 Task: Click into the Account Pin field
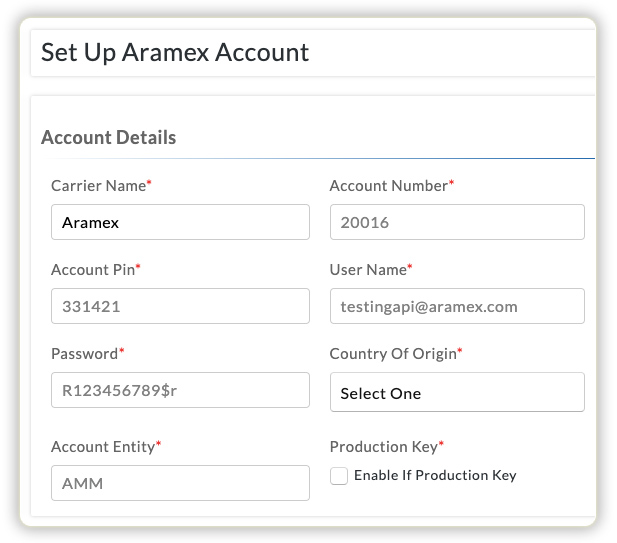(x=180, y=306)
